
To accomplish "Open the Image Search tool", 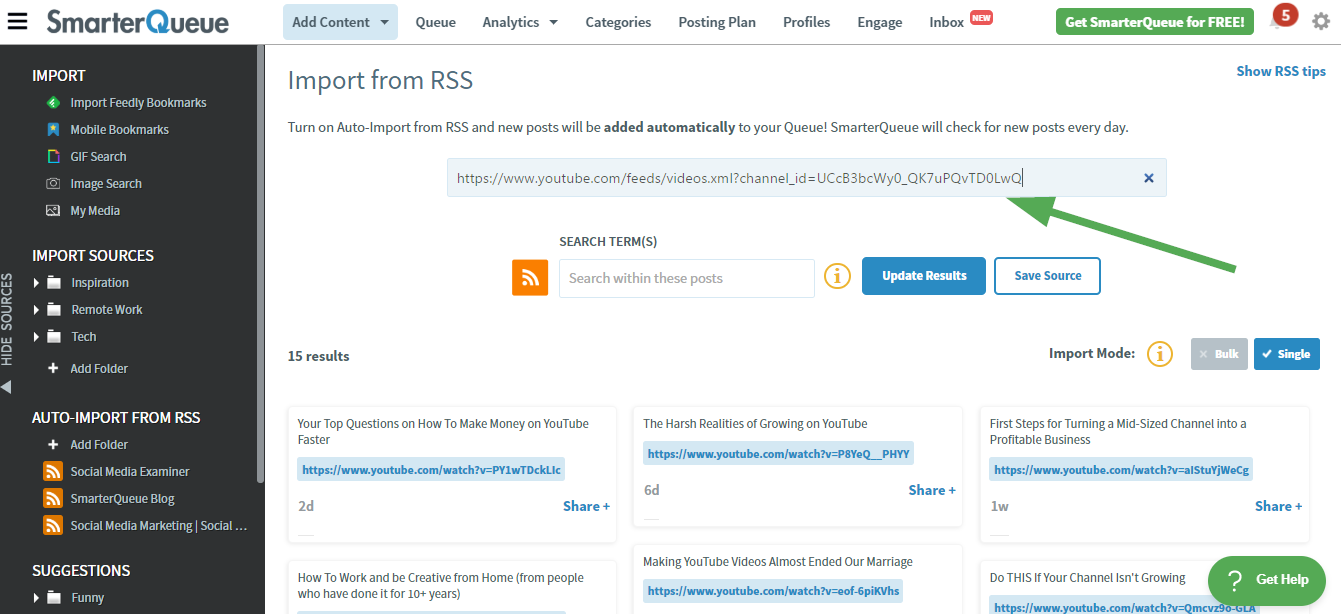I will tap(104, 183).
